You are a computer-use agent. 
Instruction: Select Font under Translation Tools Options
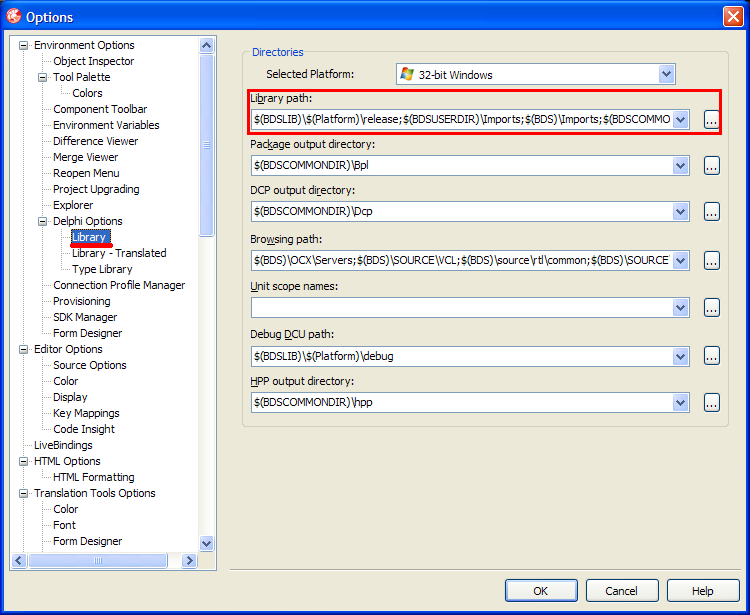point(65,525)
